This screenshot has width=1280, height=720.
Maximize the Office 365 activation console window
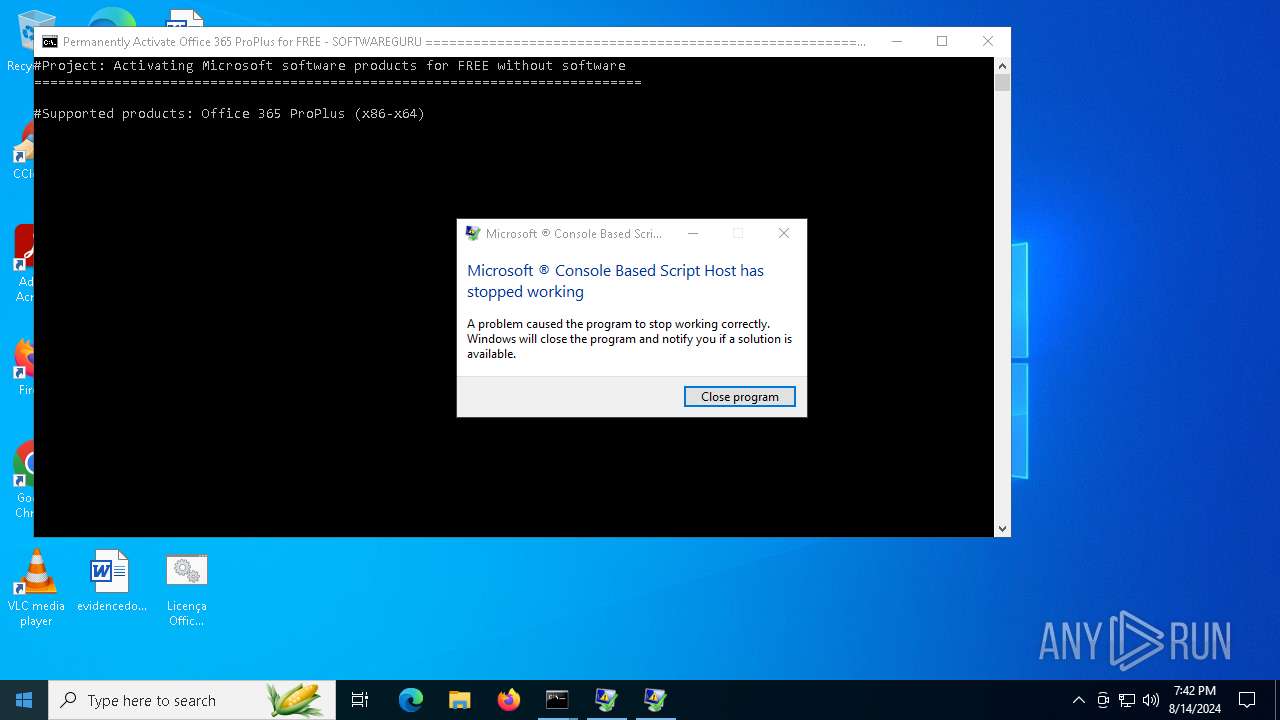pos(942,41)
